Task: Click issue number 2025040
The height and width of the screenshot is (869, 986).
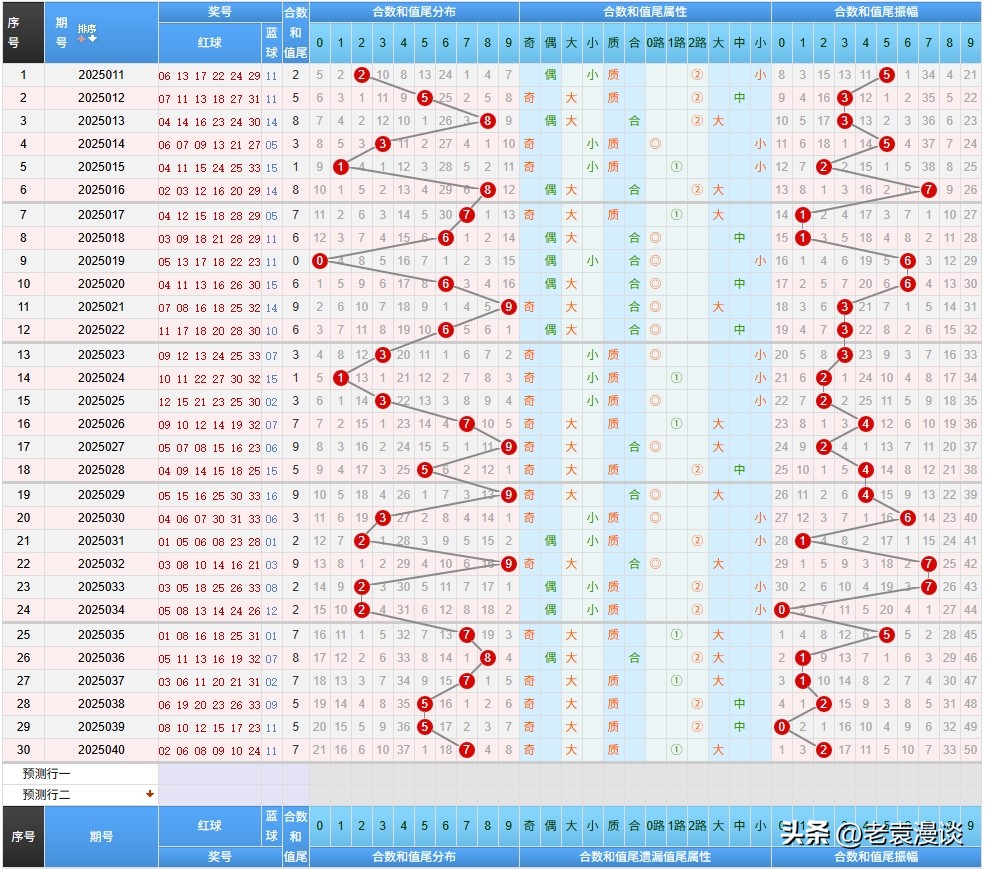Action: pos(101,750)
